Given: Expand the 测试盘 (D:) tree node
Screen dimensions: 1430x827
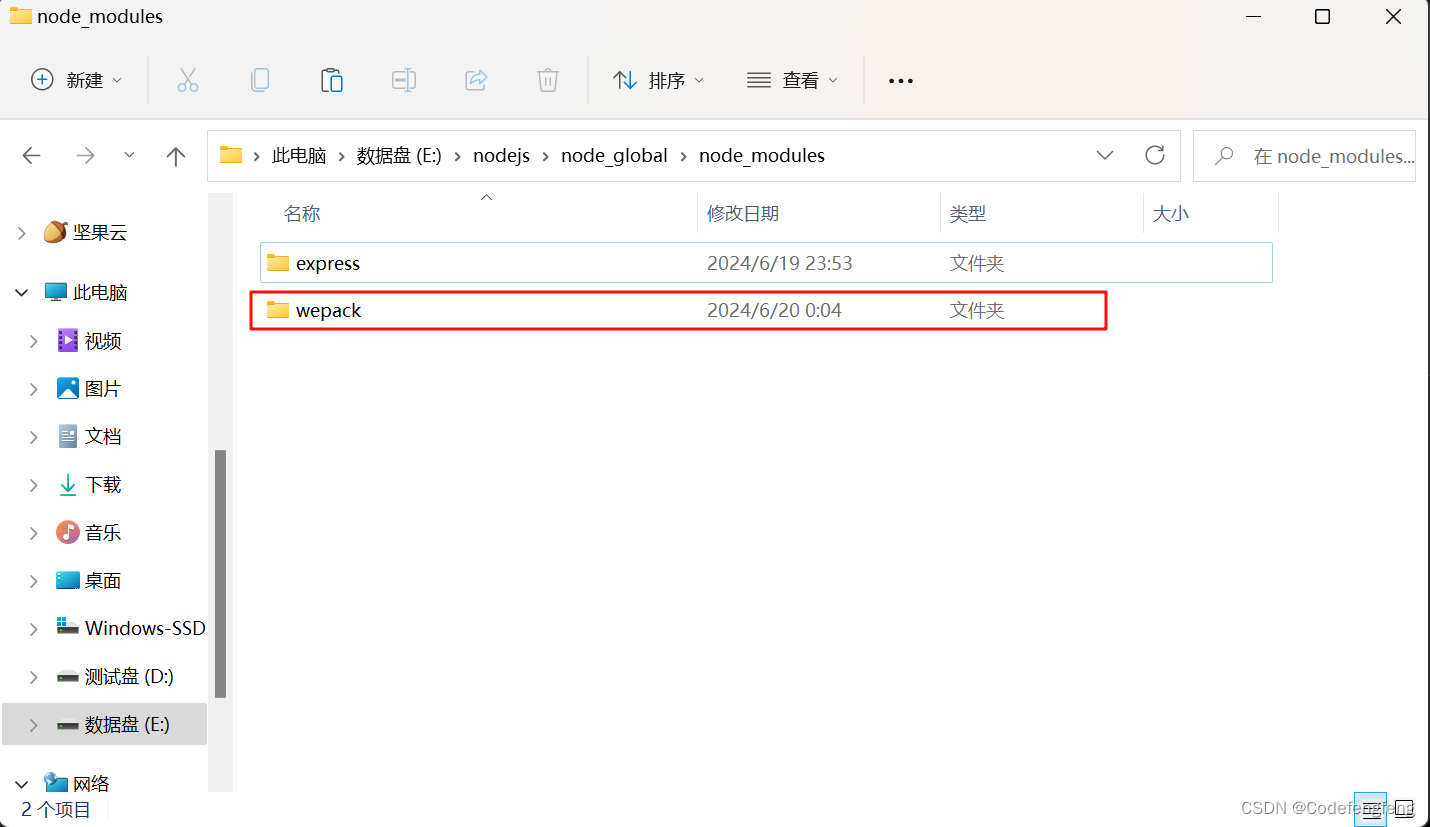Looking at the screenshot, I should (34, 677).
